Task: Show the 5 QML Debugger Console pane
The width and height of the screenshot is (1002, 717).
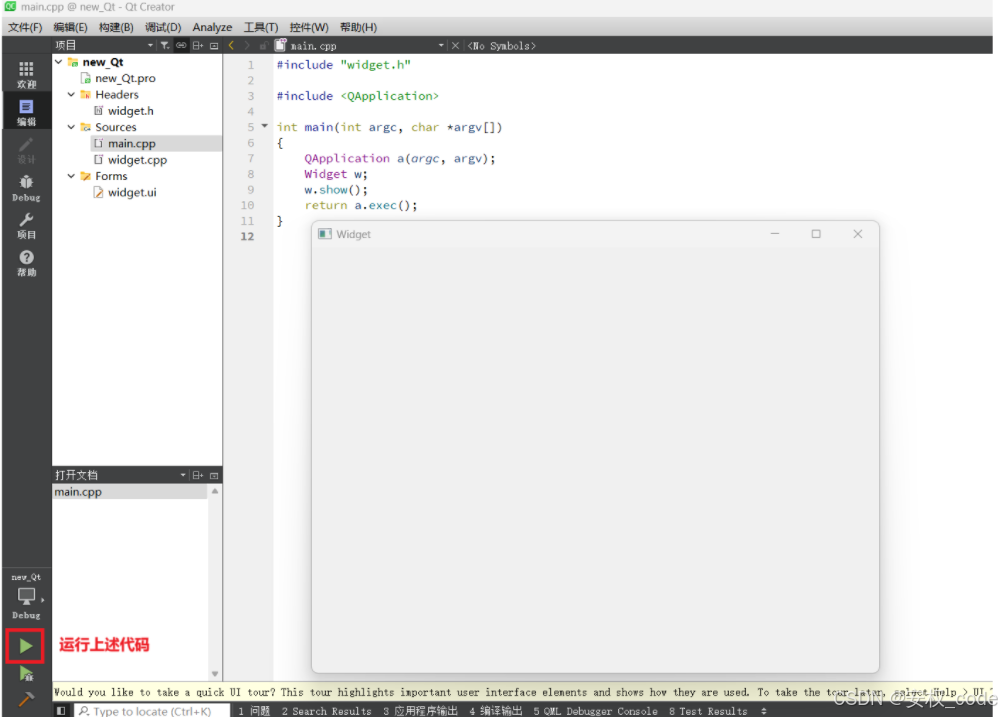Action: coord(595,711)
